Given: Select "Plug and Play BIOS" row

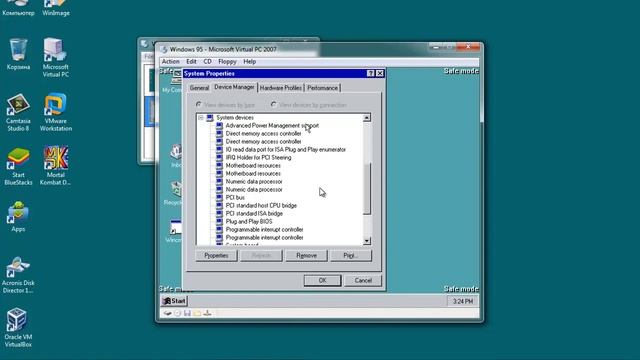Looking at the screenshot, I should pyautogui.click(x=249, y=221).
